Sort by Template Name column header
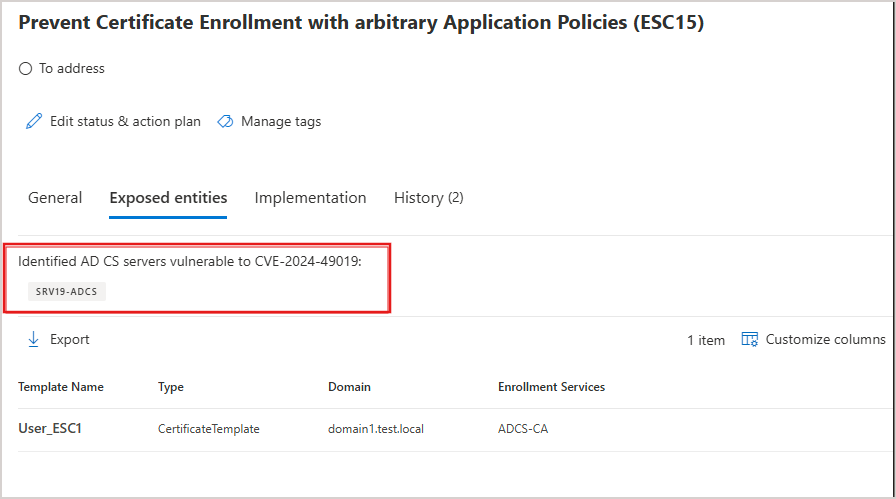The image size is (896, 499). pos(61,387)
